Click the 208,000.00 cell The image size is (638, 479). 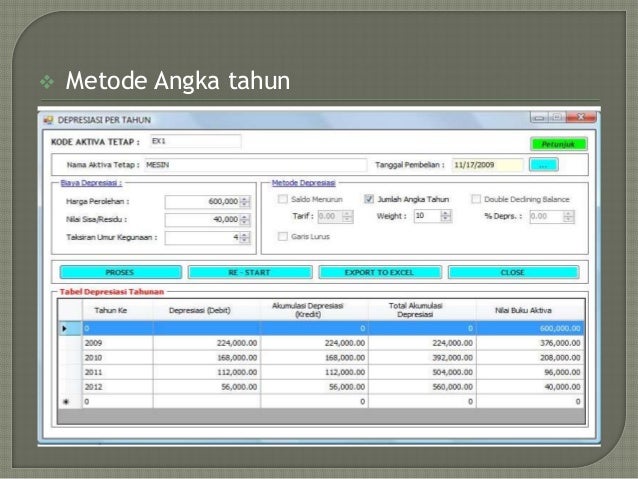click(530, 358)
